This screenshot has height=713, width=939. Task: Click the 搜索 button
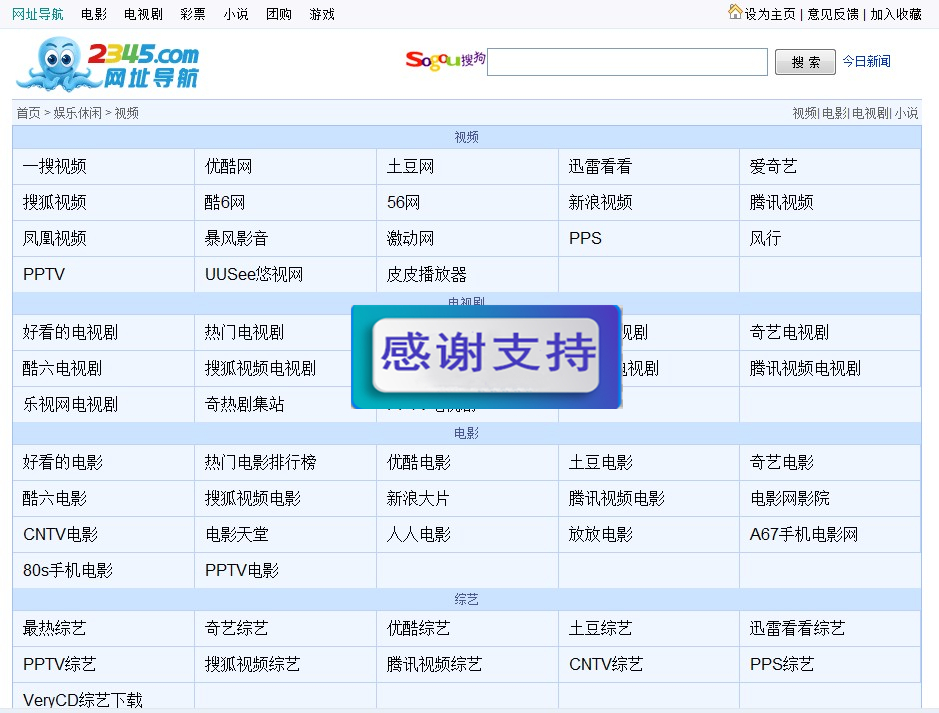point(805,62)
